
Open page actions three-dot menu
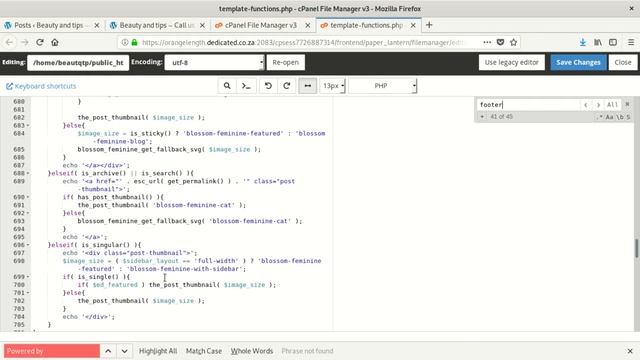[x=487, y=42]
